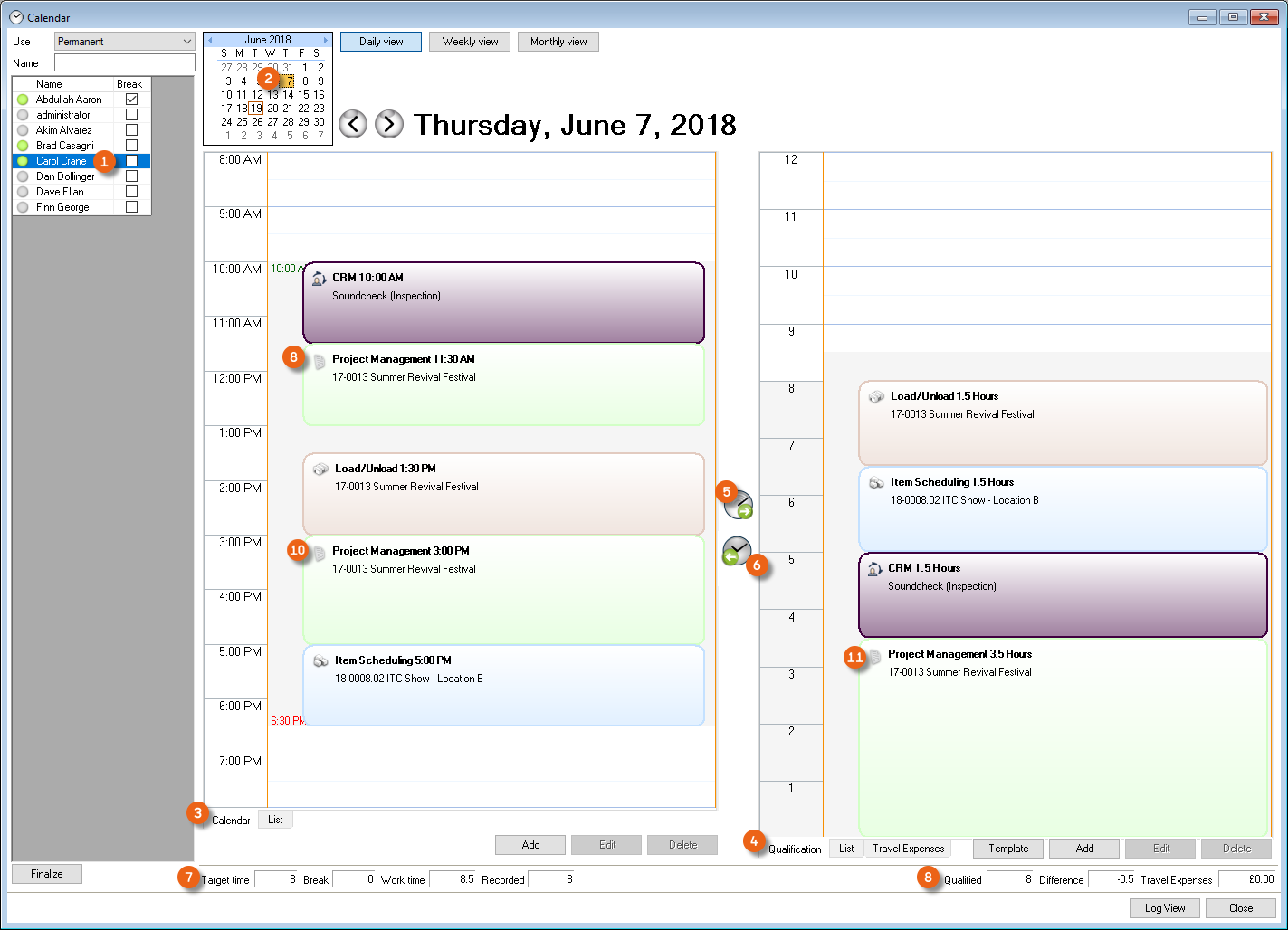Go to next month in mini calendar
This screenshot has width=1288, height=930.
326,40
